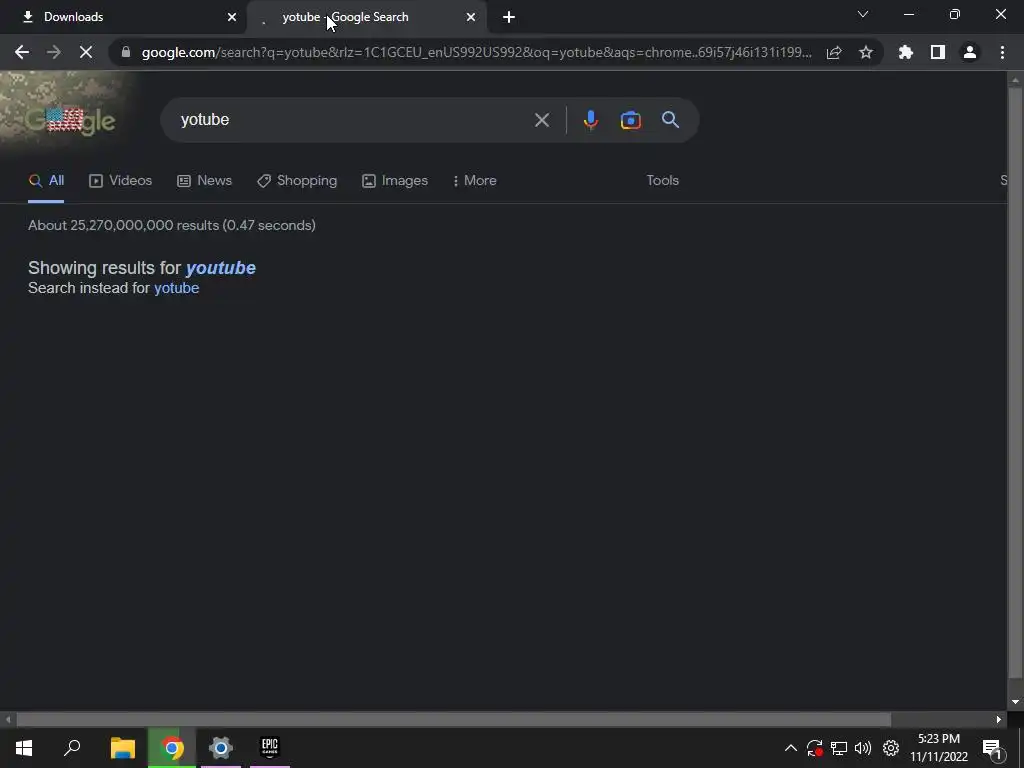Switch to Shopping results
The width and height of the screenshot is (1024, 768).
click(297, 181)
